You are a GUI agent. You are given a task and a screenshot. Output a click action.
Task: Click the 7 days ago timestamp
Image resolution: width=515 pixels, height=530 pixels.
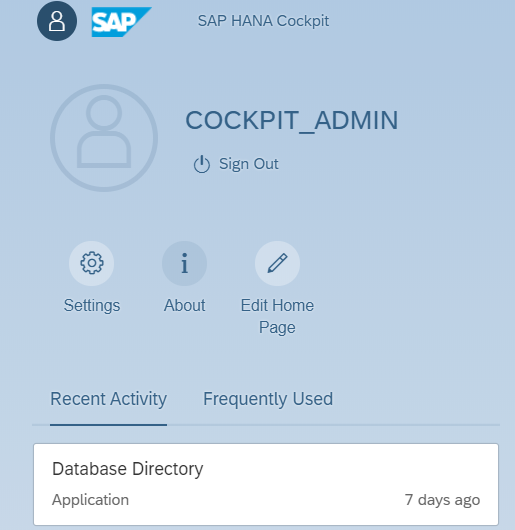click(x=442, y=500)
